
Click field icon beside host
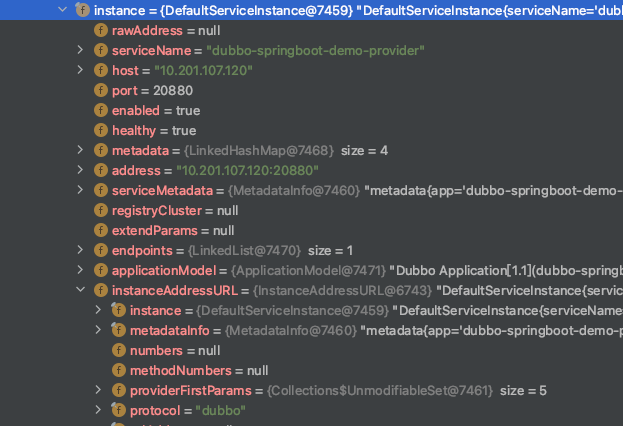[x=101, y=70]
